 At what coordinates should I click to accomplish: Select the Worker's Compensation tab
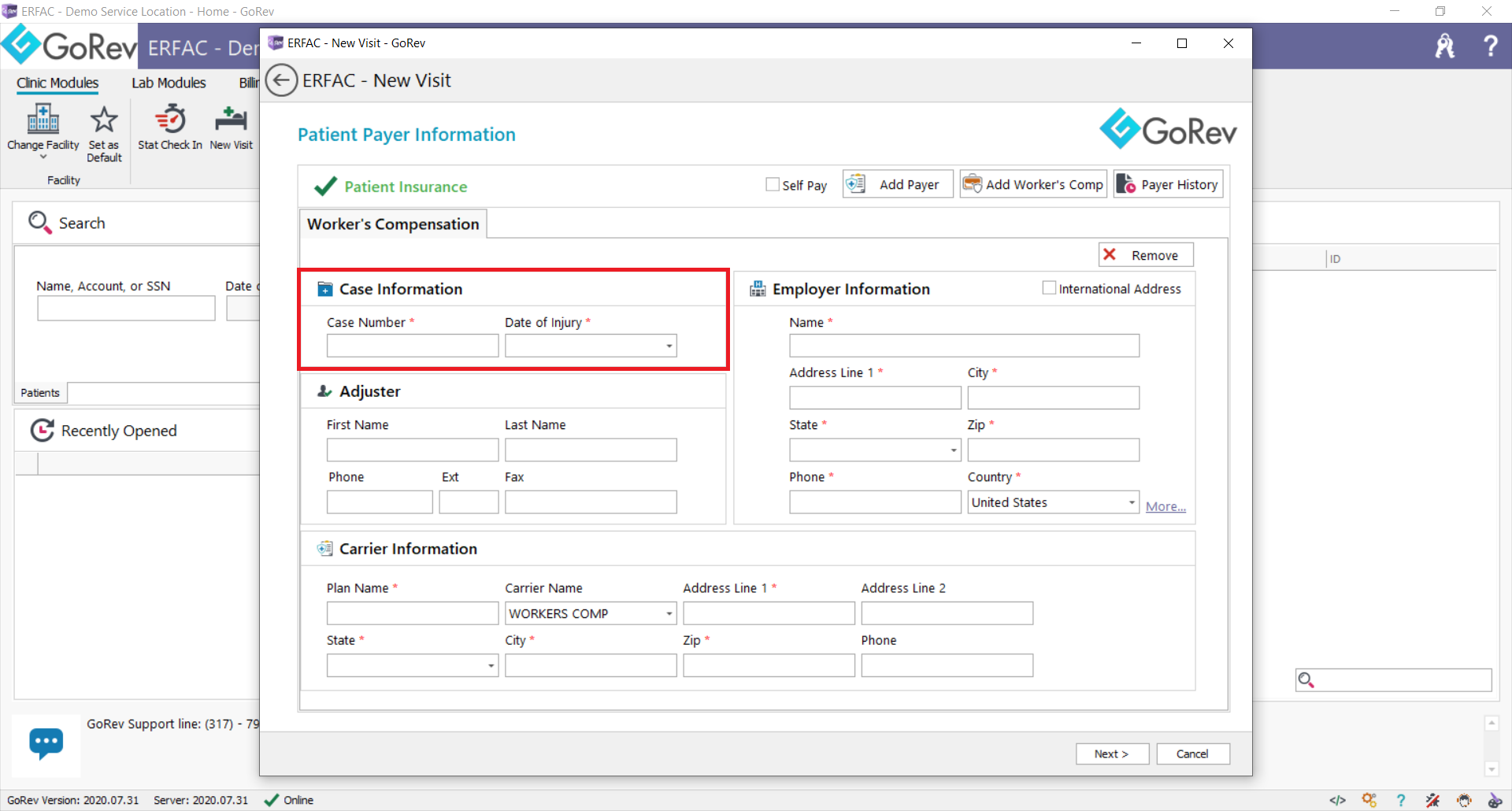click(393, 224)
